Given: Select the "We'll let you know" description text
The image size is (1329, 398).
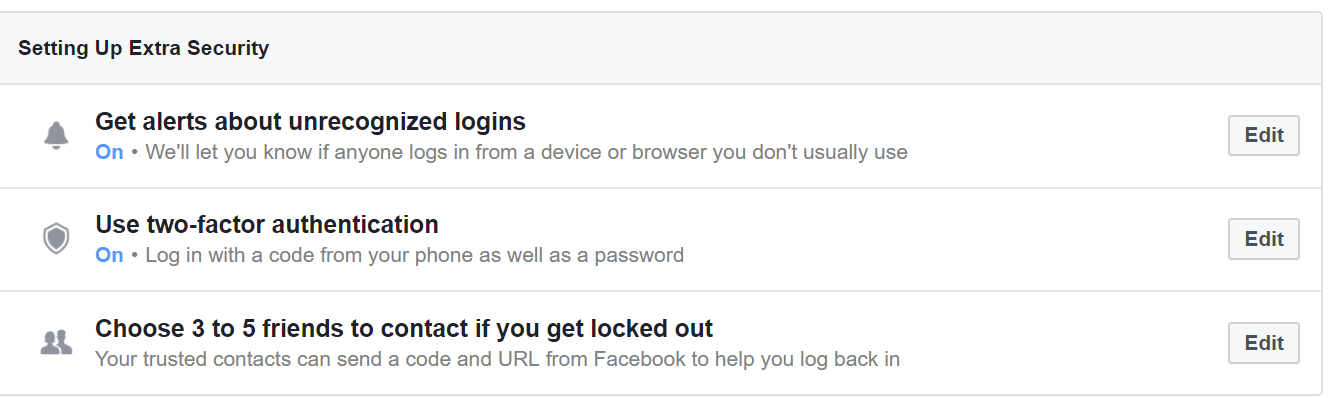Looking at the screenshot, I should [527, 153].
